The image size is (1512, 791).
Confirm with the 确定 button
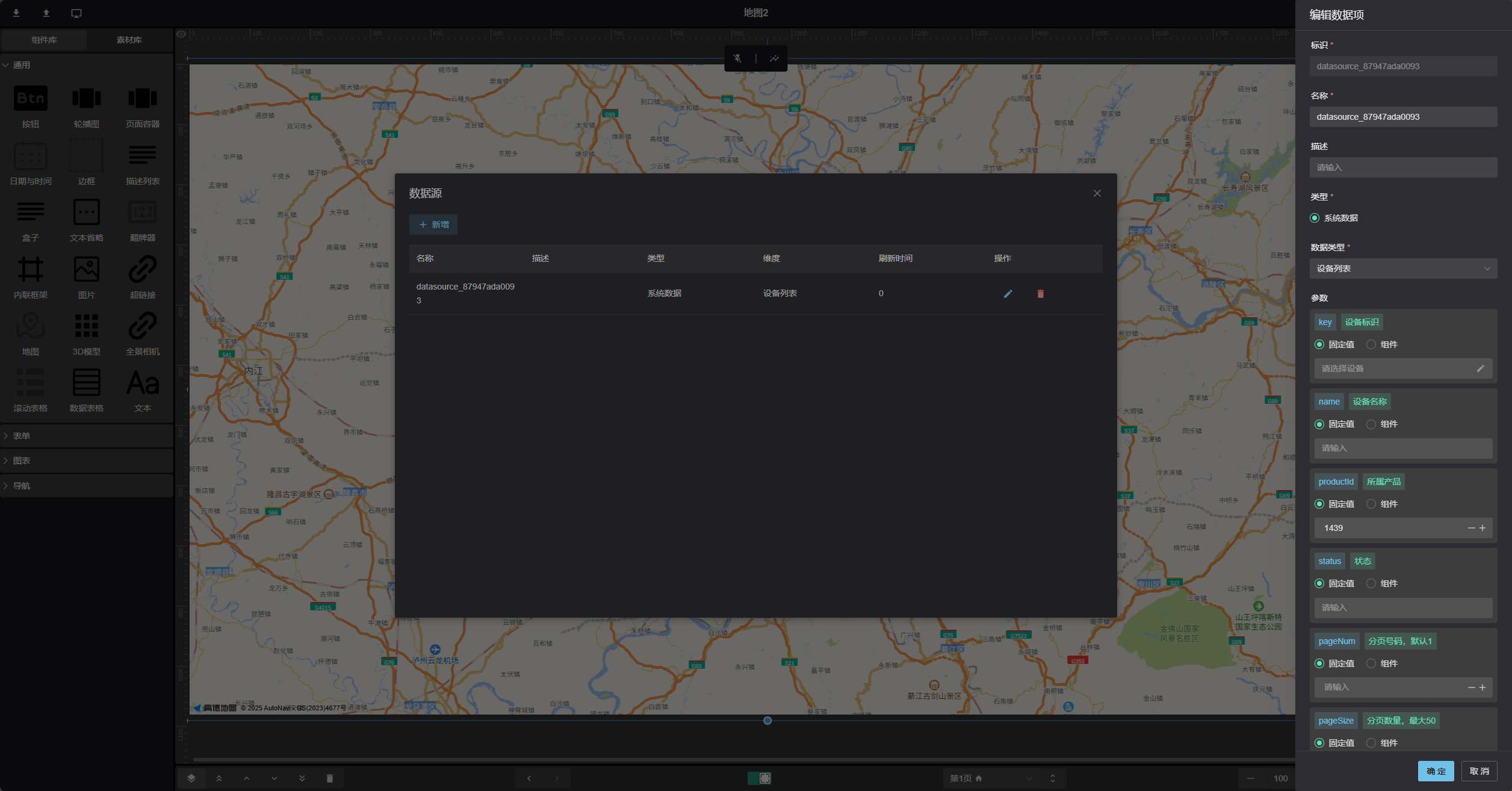(1436, 771)
